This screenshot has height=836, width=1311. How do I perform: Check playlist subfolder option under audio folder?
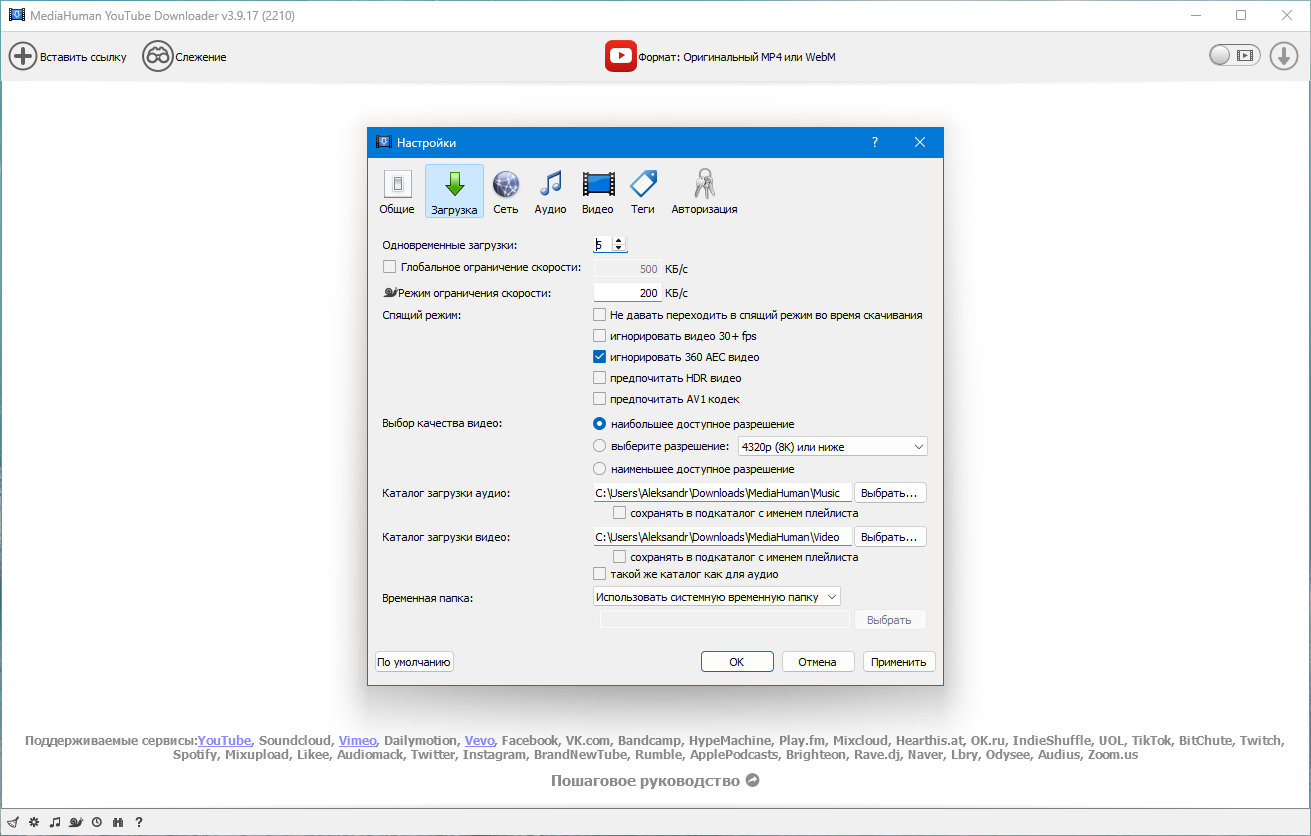pos(620,513)
